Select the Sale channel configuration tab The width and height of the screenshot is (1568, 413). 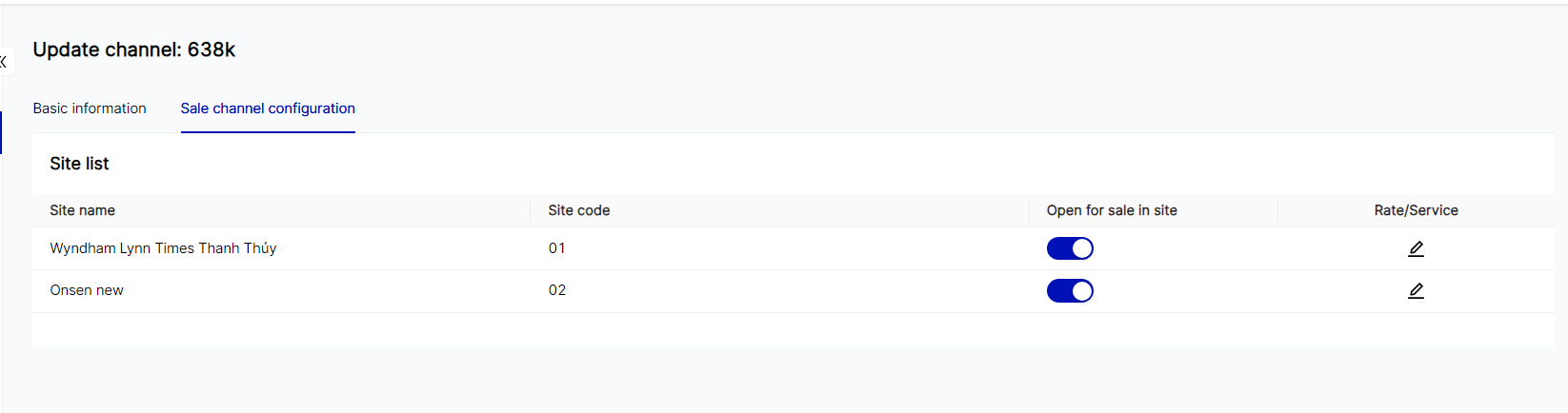tap(268, 108)
